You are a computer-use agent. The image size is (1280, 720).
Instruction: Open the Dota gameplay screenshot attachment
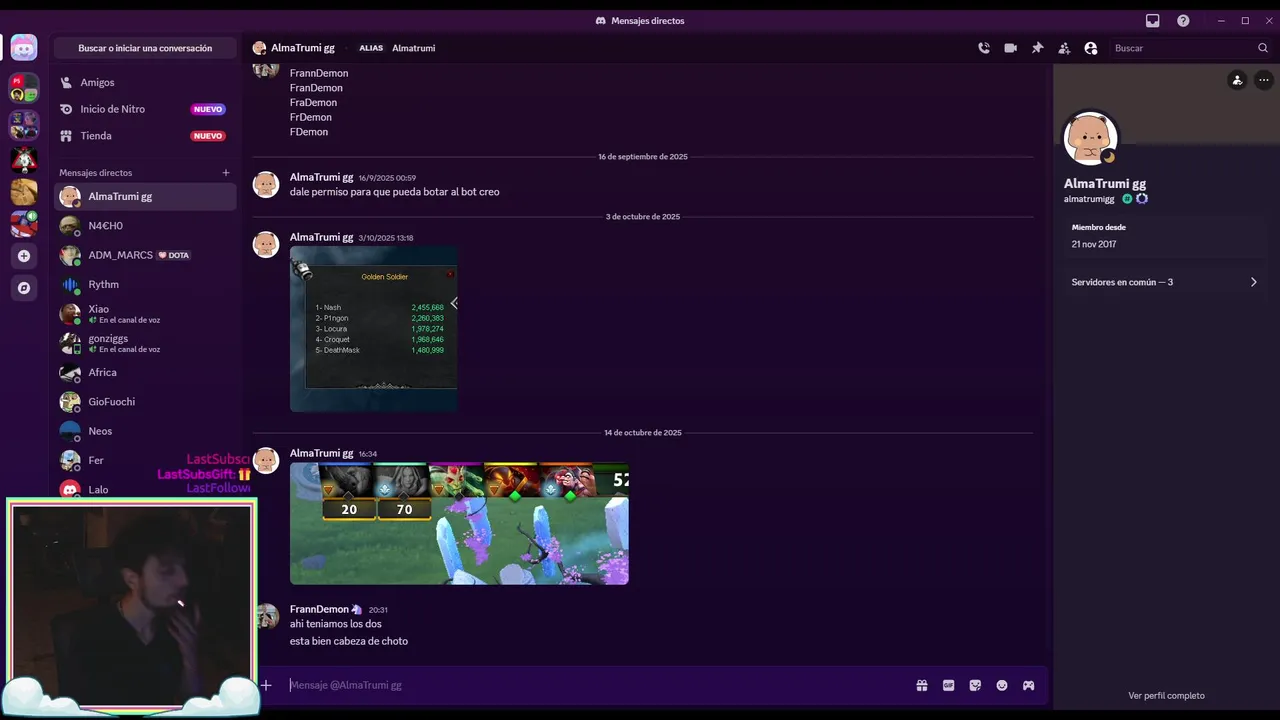point(459,524)
